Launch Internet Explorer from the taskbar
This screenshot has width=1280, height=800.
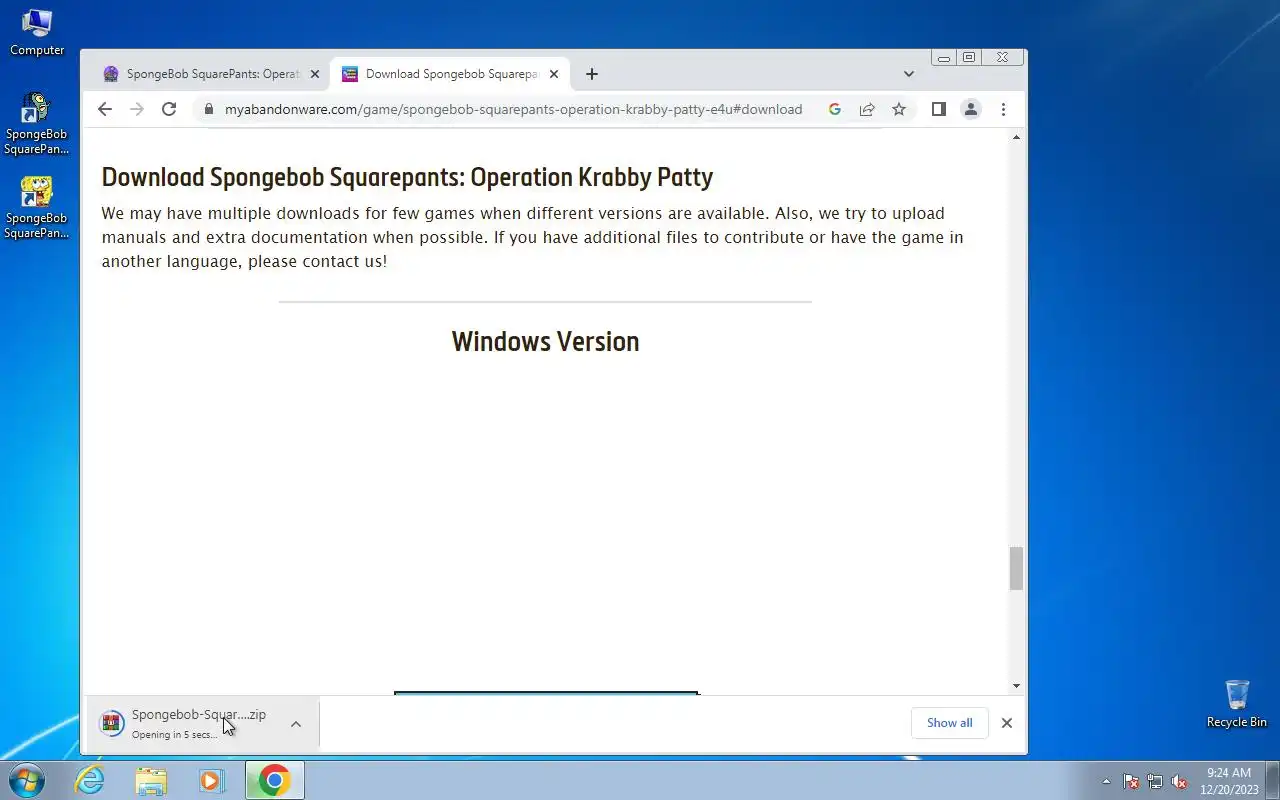point(90,780)
